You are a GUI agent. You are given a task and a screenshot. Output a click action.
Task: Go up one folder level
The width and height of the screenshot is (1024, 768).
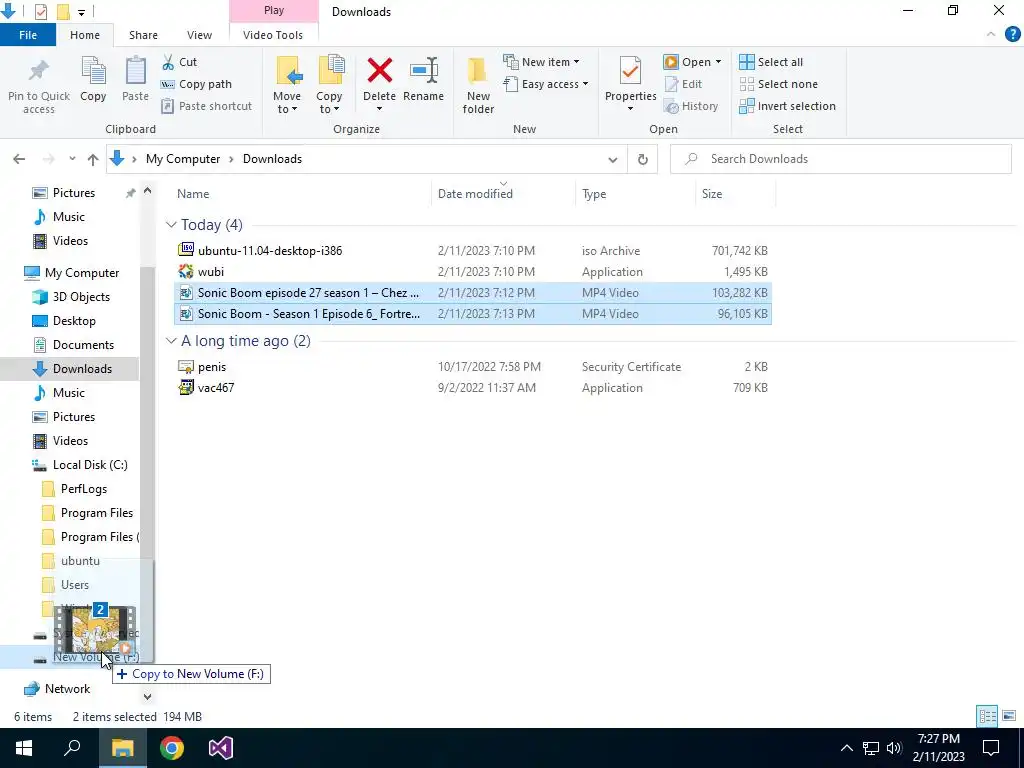(x=93, y=159)
